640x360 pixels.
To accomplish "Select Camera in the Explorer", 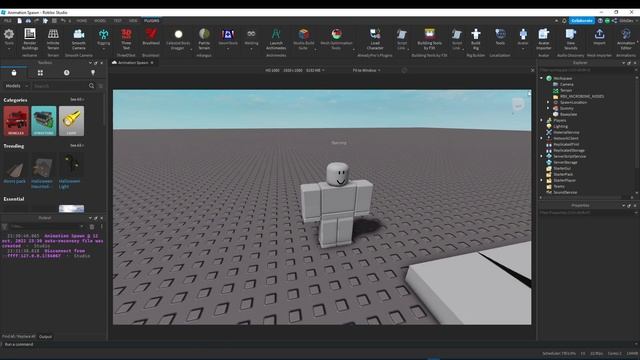I will 566,84.
